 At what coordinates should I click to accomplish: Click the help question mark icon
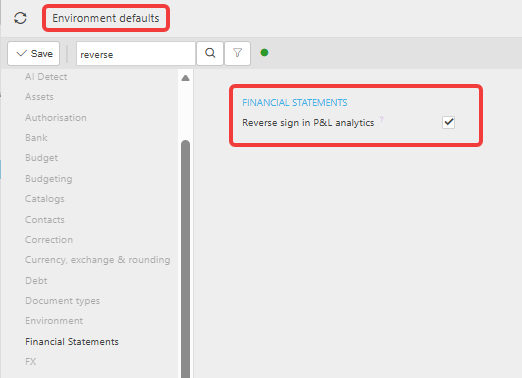tap(382, 119)
